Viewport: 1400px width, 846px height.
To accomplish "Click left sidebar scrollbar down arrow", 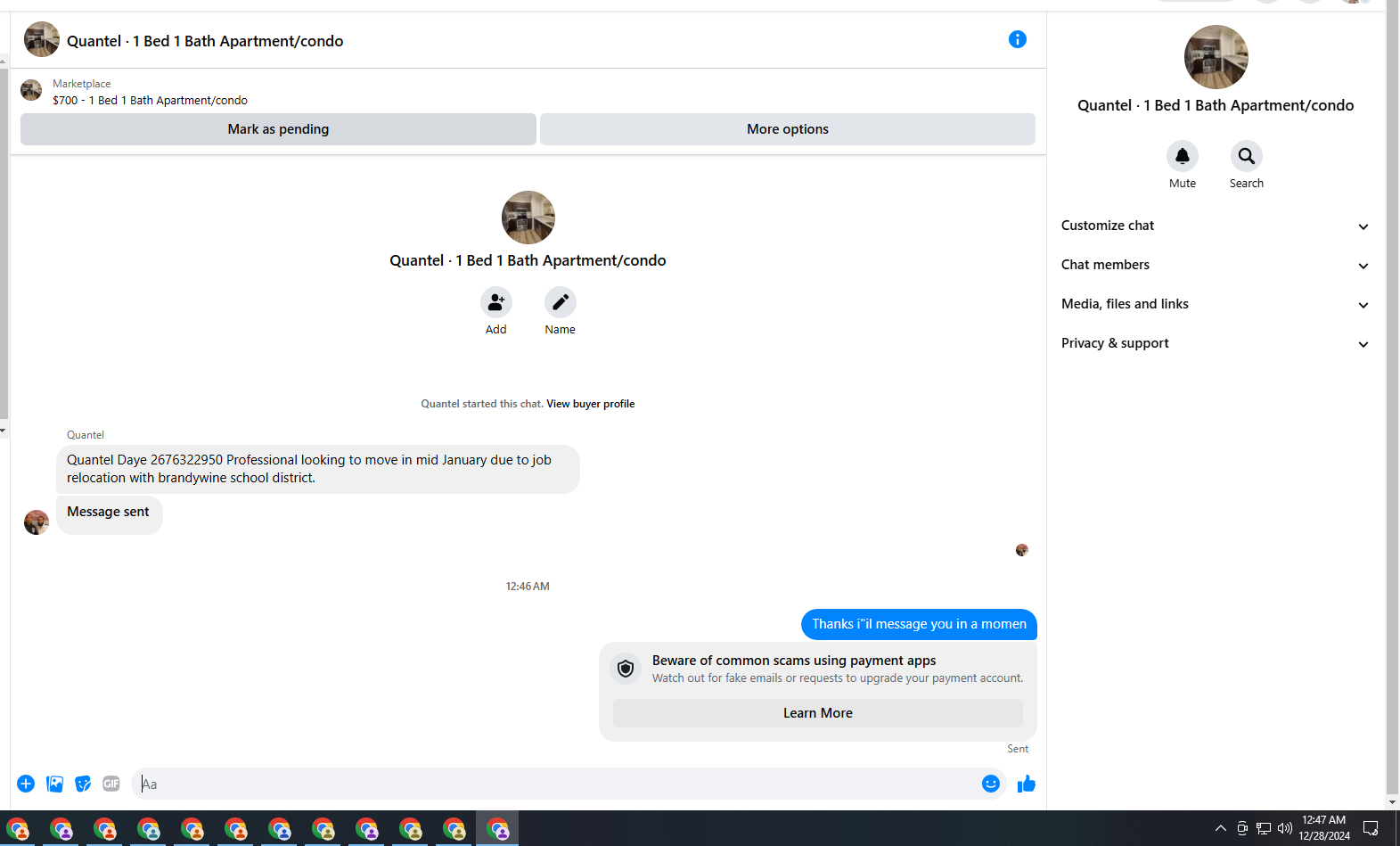I will coord(4,431).
